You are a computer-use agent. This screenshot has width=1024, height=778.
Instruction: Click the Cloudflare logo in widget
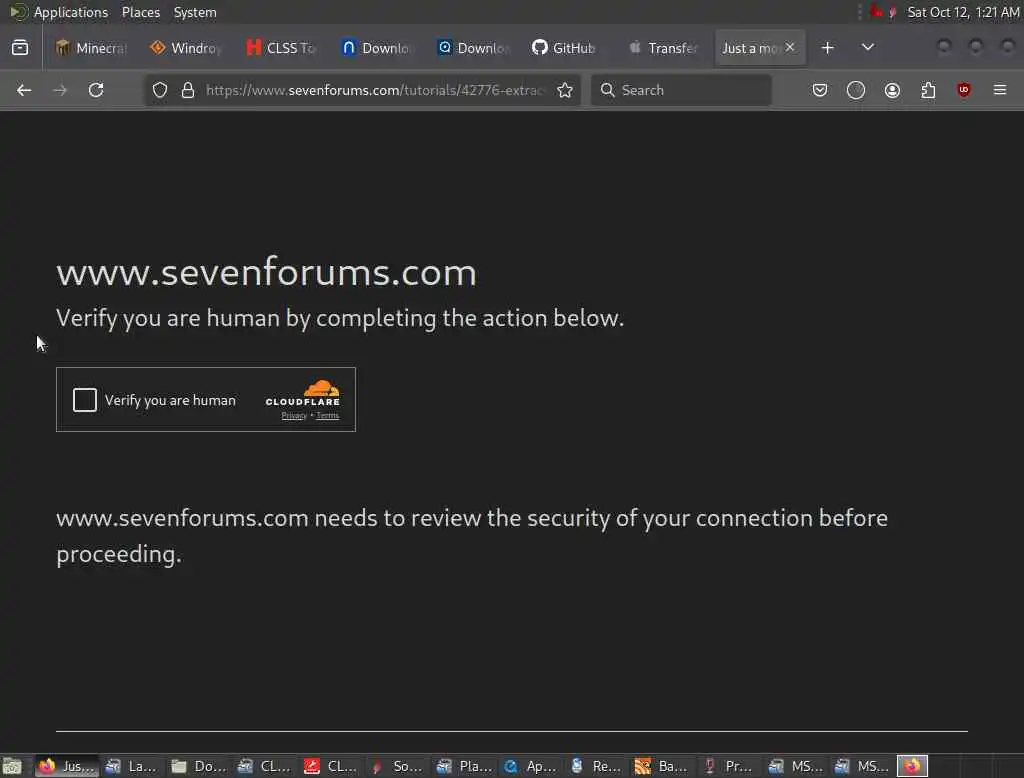303,393
